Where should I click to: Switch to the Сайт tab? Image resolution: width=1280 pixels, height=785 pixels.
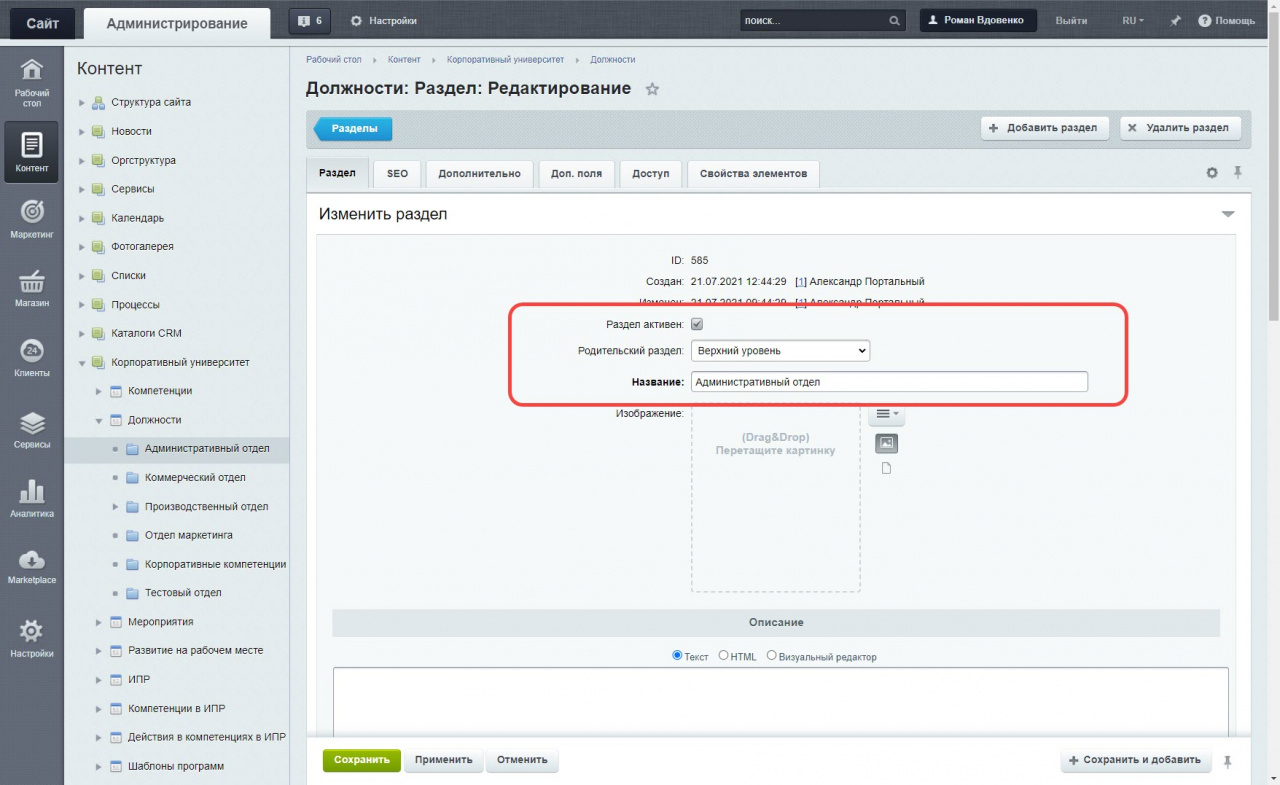[43, 24]
